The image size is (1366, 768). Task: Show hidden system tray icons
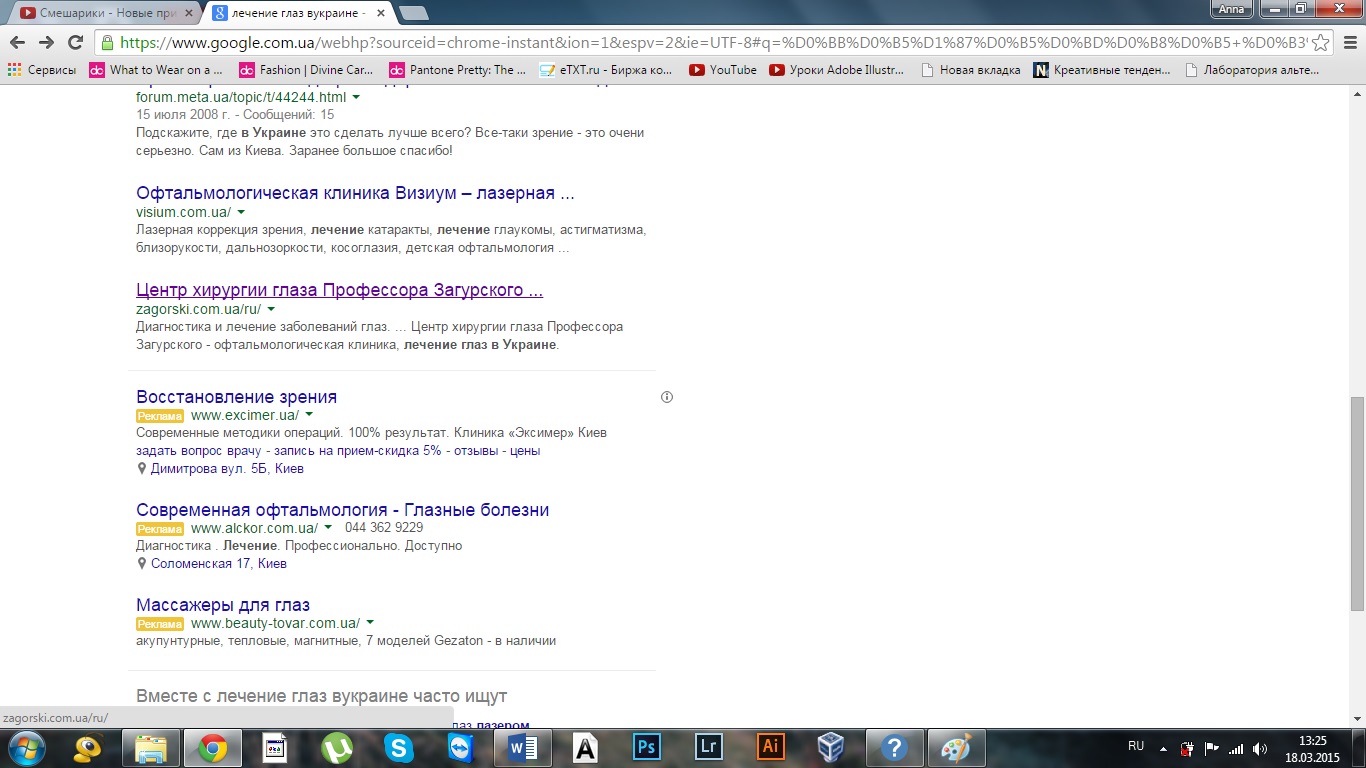(1163, 748)
